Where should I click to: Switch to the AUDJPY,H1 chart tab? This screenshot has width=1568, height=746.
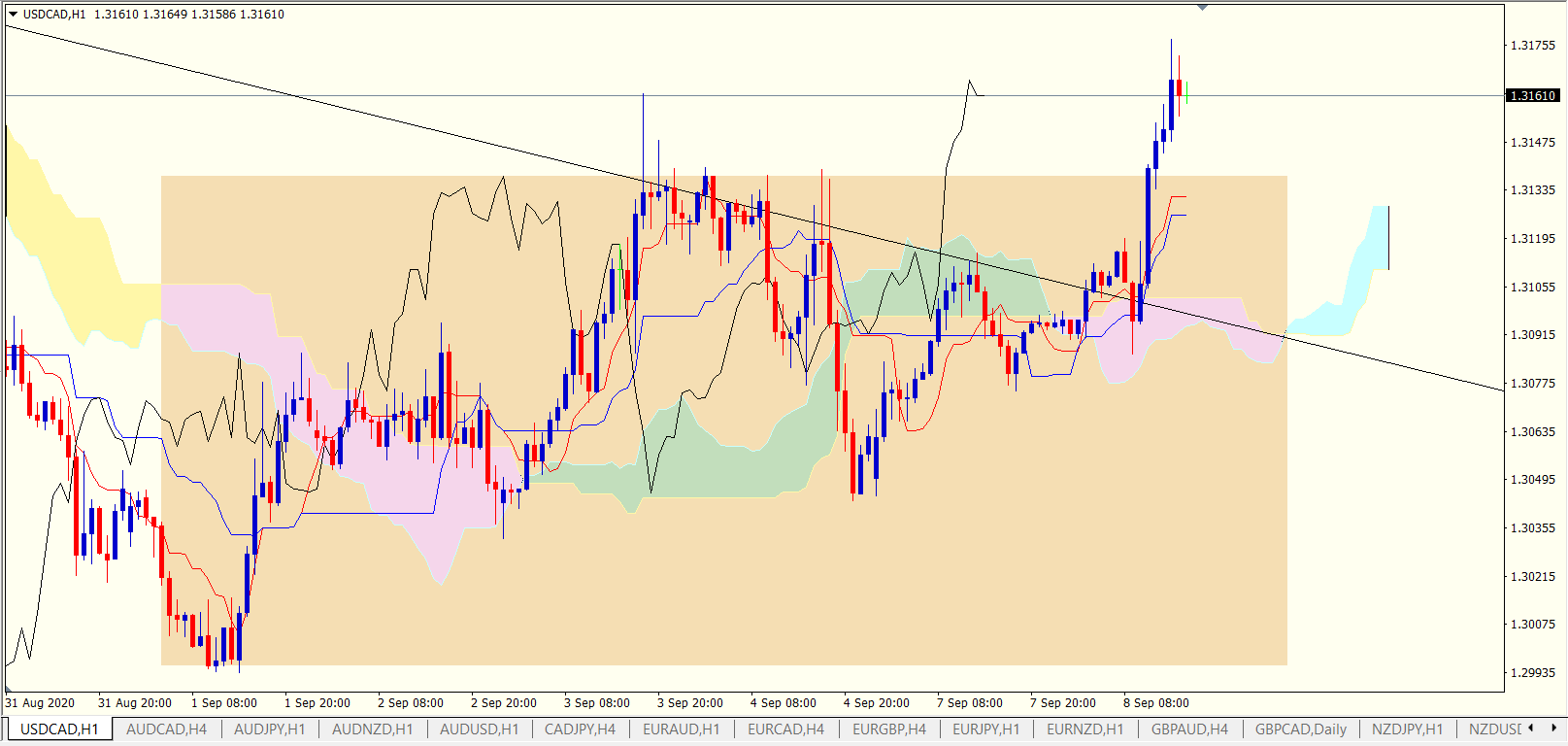pyautogui.click(x=269, y=729)
